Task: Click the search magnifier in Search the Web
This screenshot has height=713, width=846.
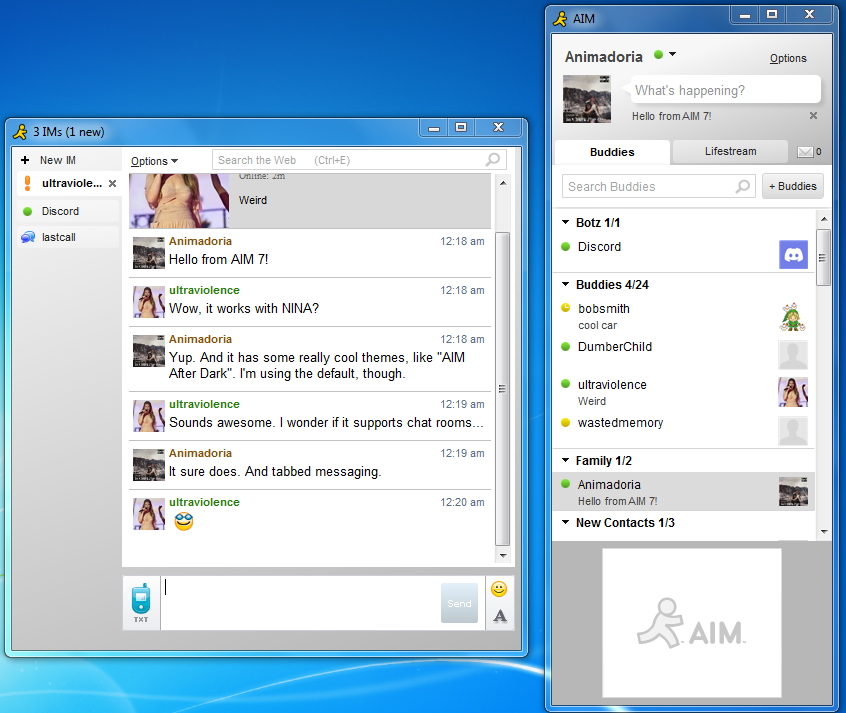Action: (x=493, y=160)
